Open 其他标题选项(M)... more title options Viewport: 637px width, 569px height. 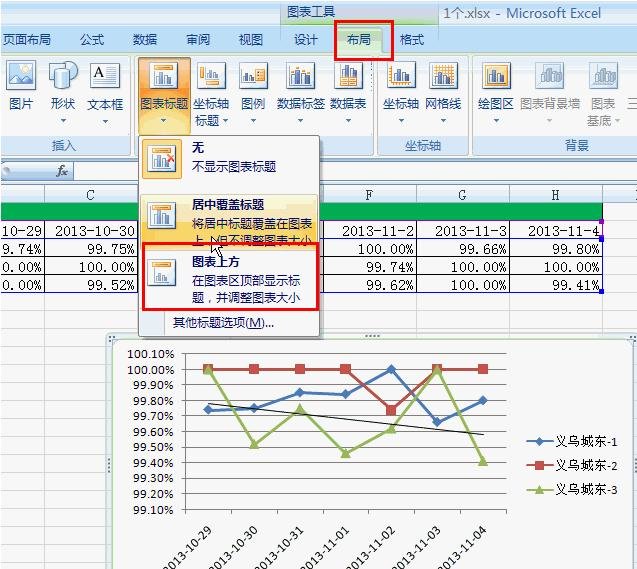coord(222,323)
